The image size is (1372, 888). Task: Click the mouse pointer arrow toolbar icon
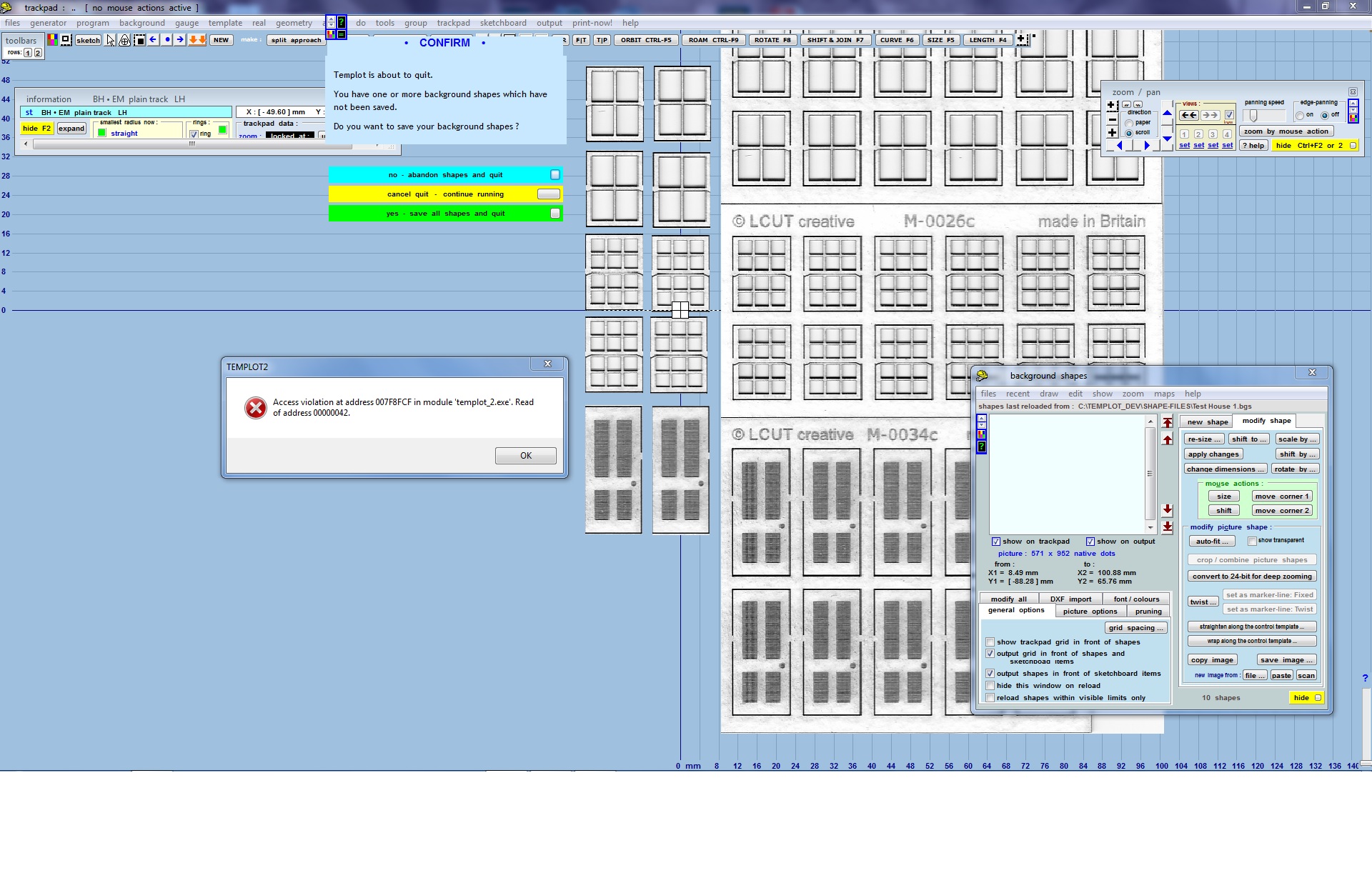click(110, 40)
